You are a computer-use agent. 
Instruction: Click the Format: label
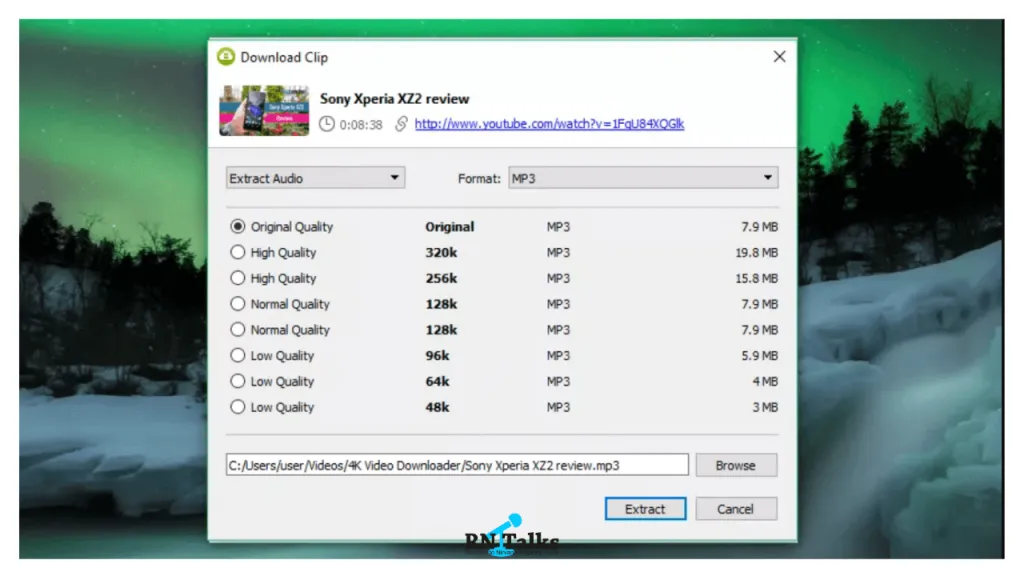click(x=479, y=178)
